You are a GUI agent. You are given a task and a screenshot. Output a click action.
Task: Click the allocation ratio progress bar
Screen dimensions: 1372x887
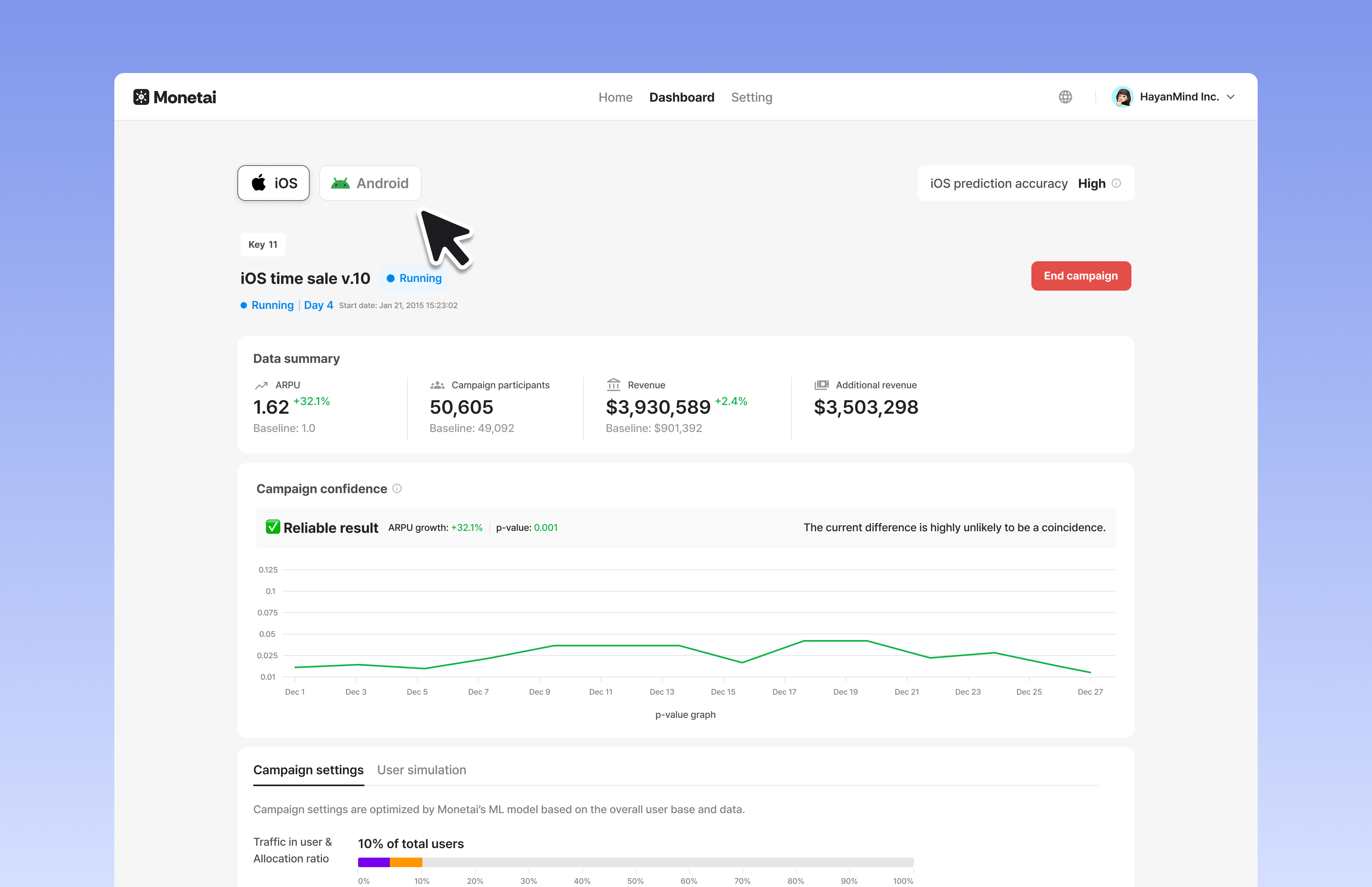pyautogui.click(x=633, y=862)
